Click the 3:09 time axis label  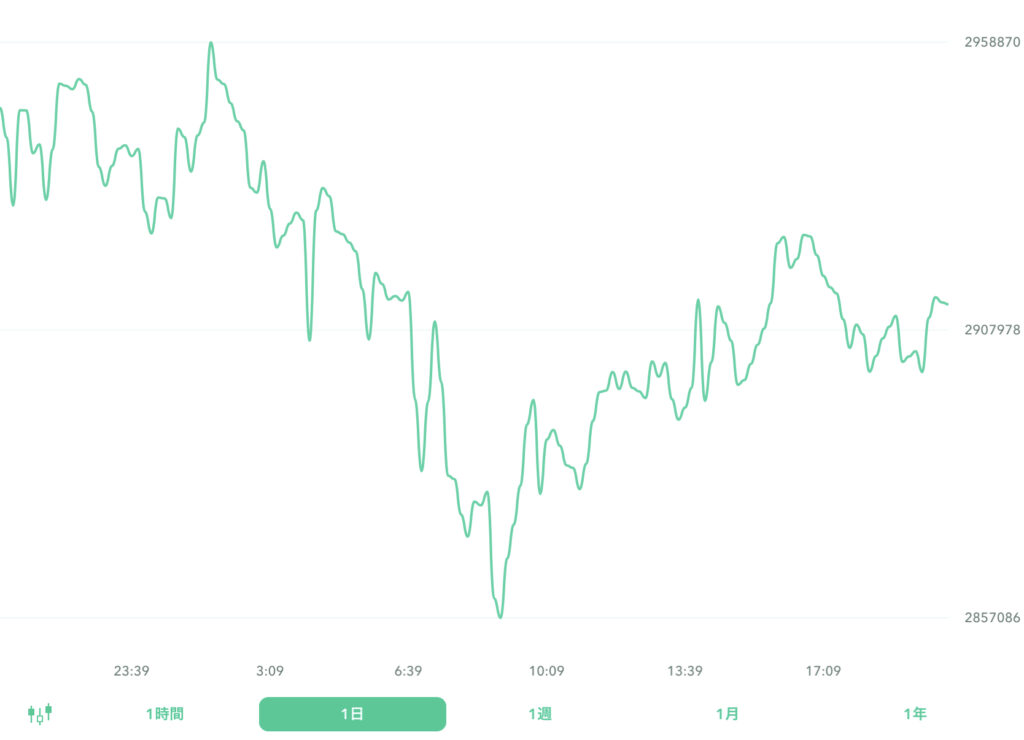point(271,671)
